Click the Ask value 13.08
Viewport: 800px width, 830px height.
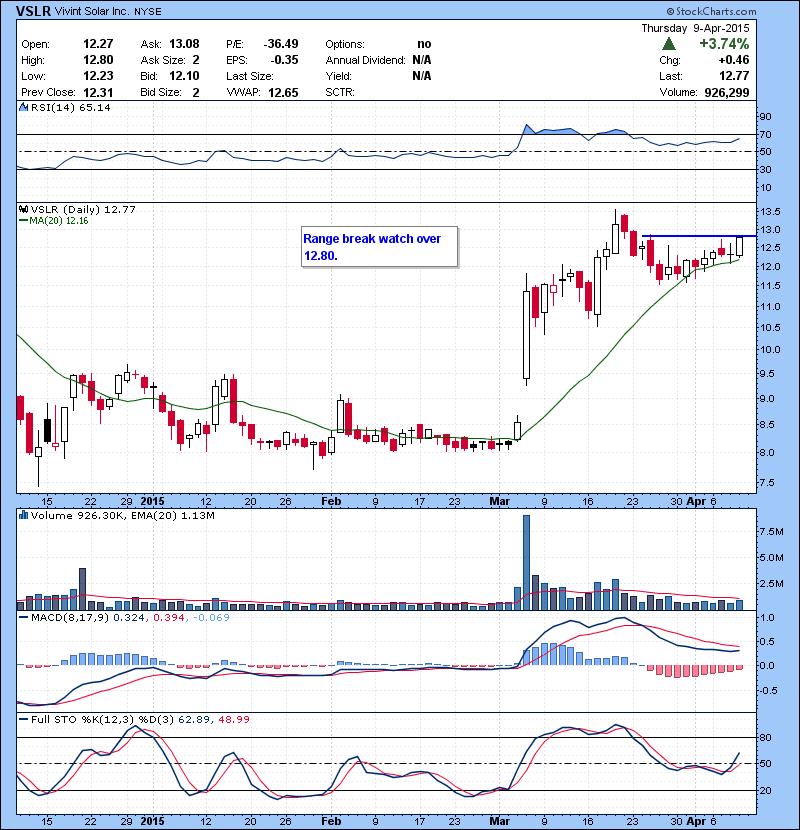coord(184,44)
